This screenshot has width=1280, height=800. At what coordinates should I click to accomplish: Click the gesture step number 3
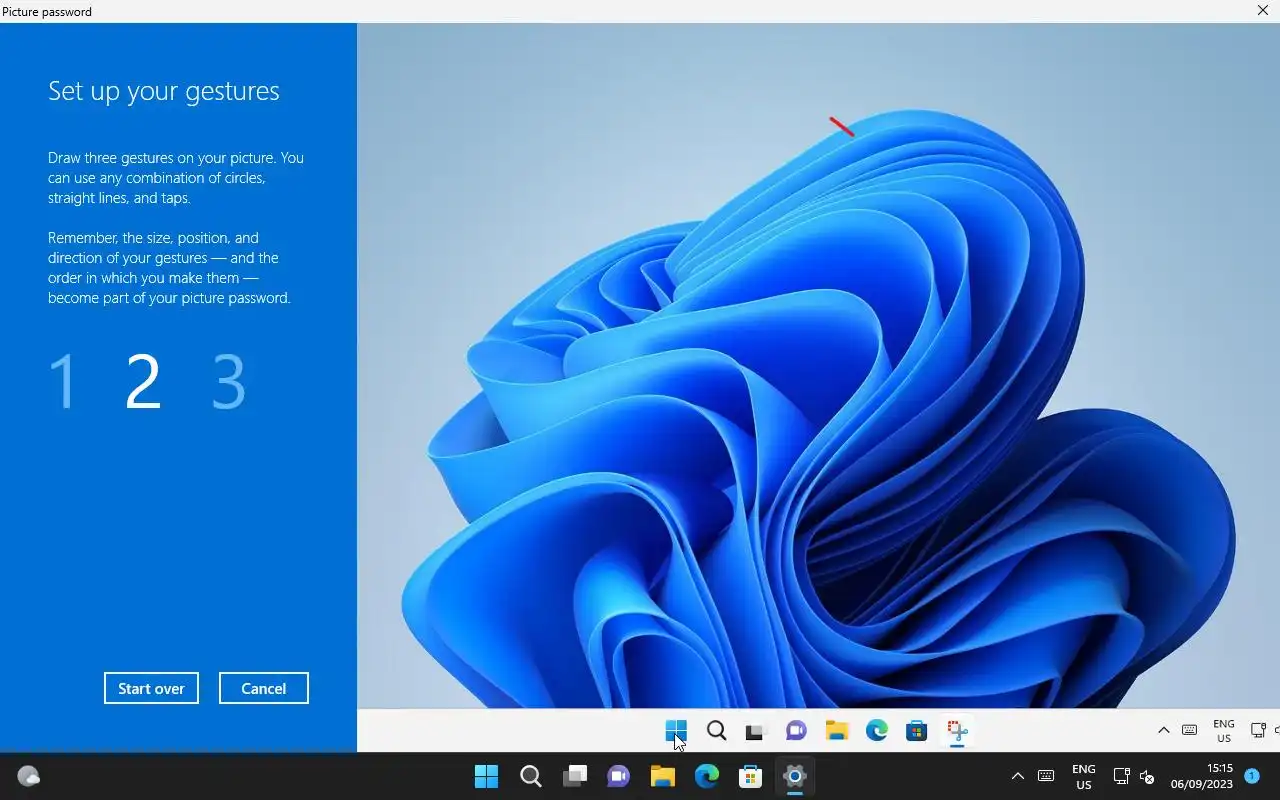click(x=229, y=381)
